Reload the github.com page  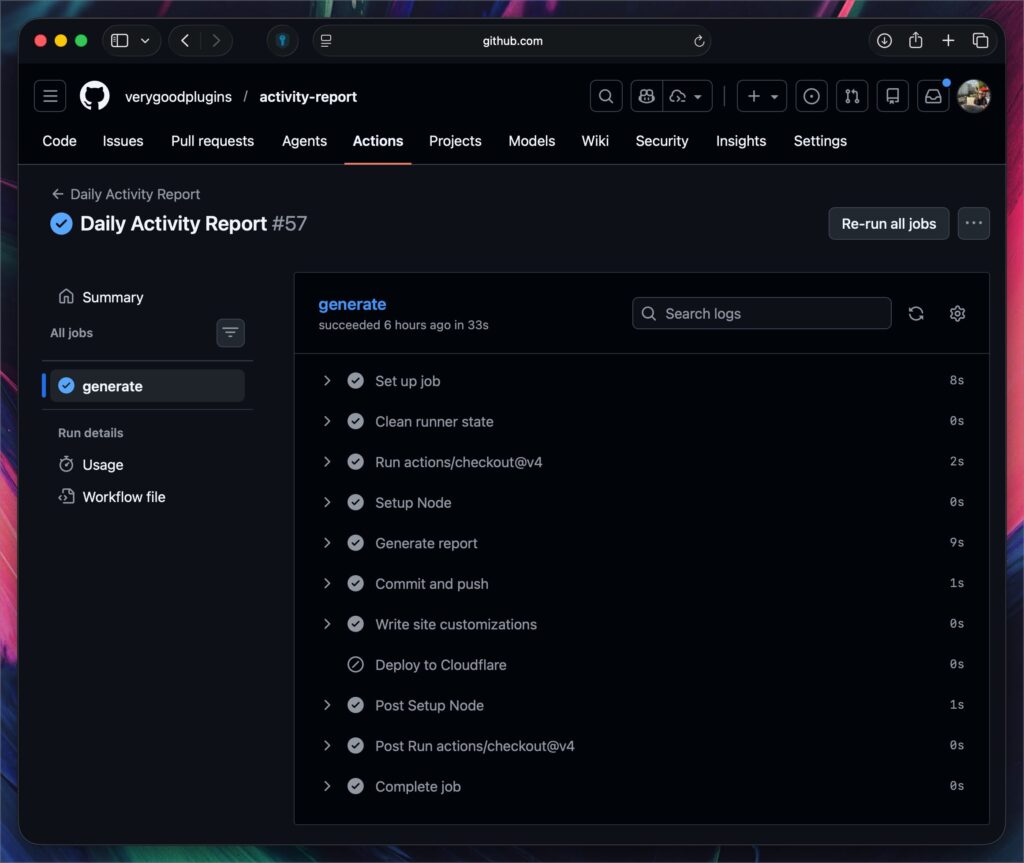click(699, 41)
